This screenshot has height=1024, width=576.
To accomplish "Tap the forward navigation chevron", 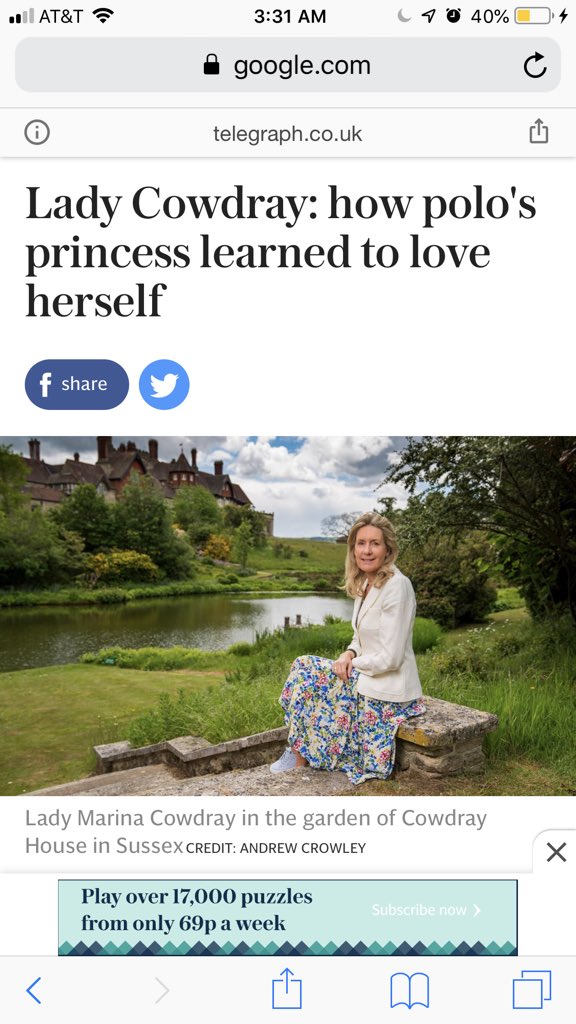I will click(161, 991).
